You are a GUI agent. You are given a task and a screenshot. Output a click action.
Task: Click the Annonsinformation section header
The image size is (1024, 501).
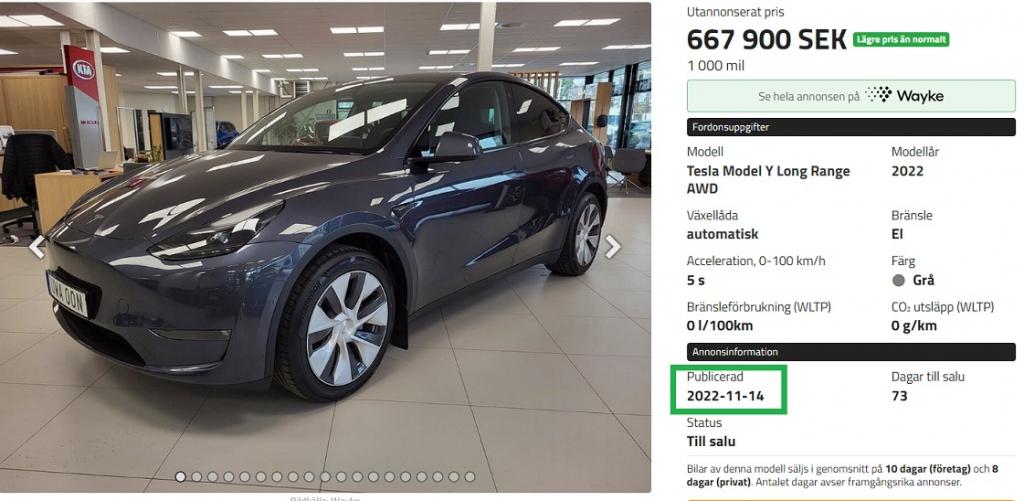click(x=851, y=352)
